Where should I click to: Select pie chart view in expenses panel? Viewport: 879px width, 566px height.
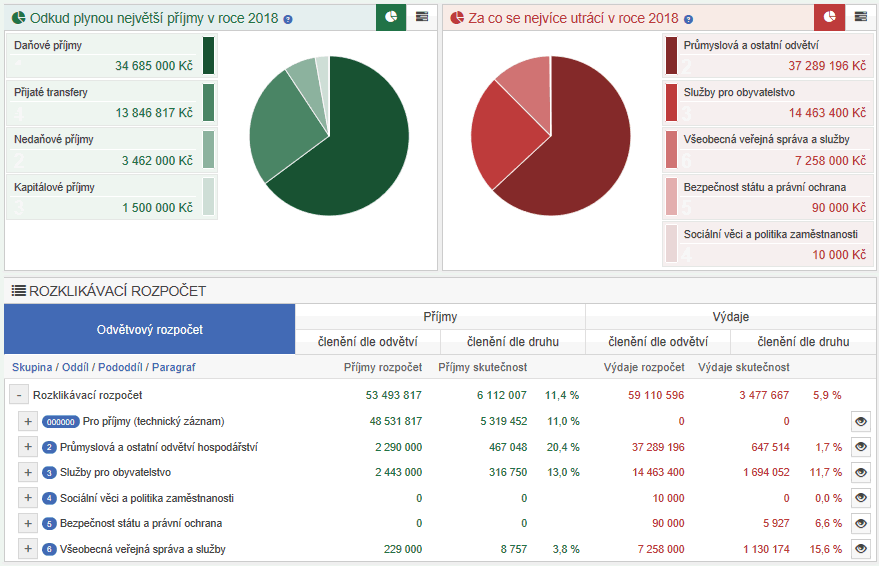(829, 17)
